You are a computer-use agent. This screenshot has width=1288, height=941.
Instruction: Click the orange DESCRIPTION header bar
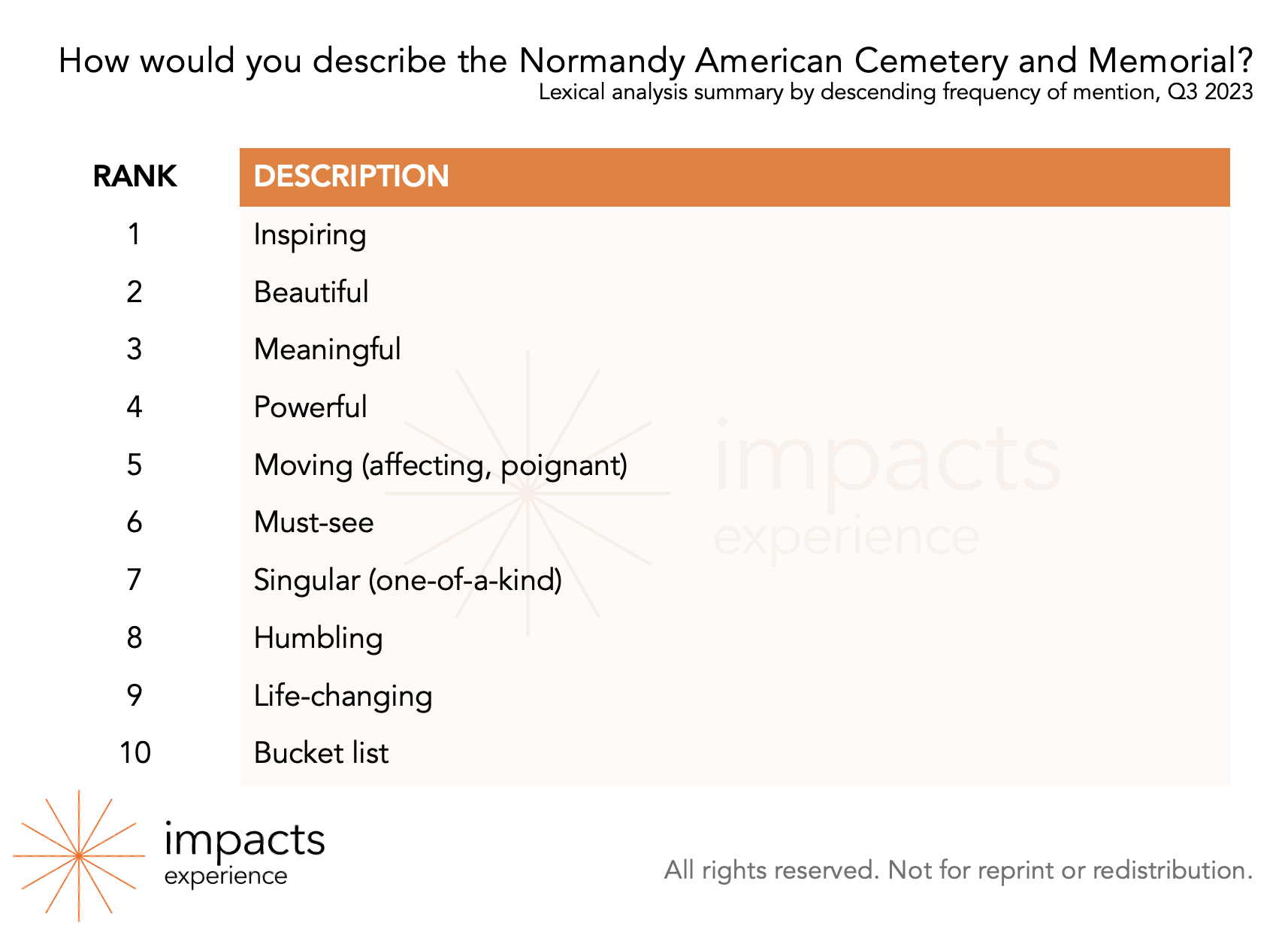click(734, 177)
